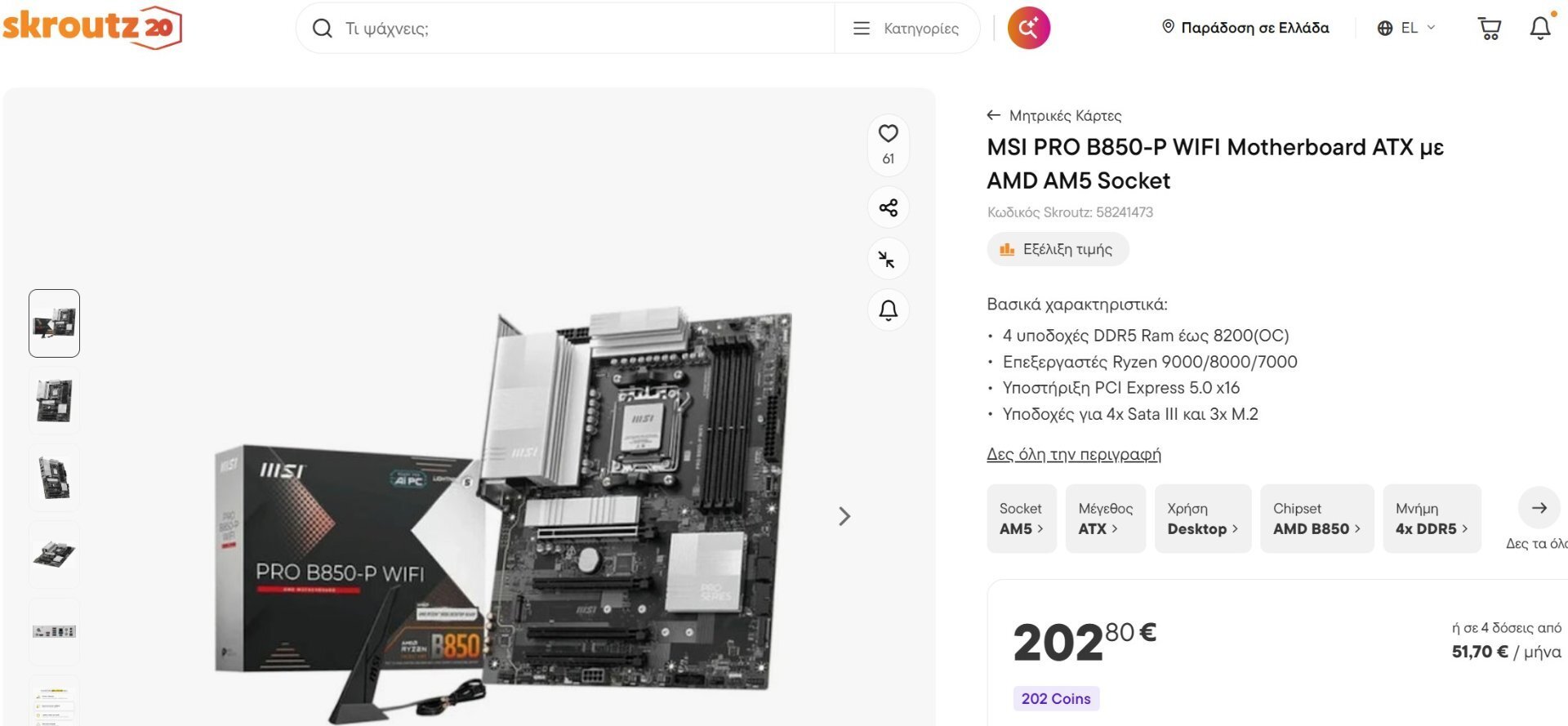Launch the AI search assistant button
The width and height of the screenshot is (1568, 726).
coord(1028,28)
